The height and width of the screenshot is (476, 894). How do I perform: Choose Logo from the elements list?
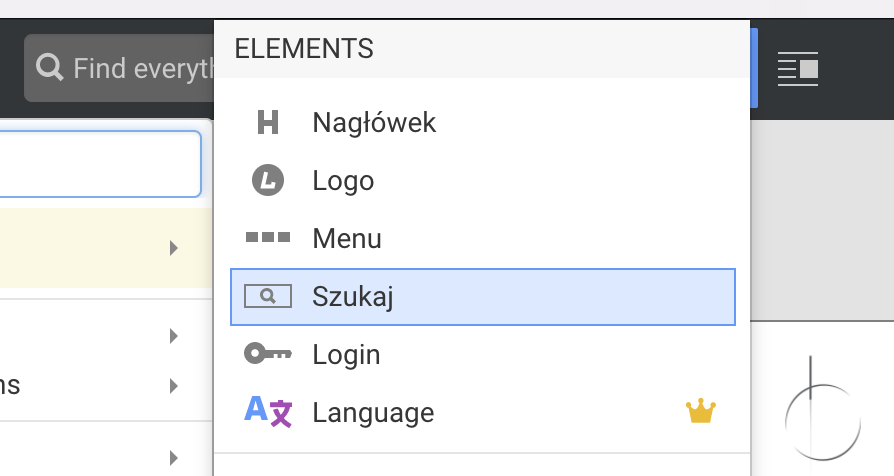coord(343,181)
